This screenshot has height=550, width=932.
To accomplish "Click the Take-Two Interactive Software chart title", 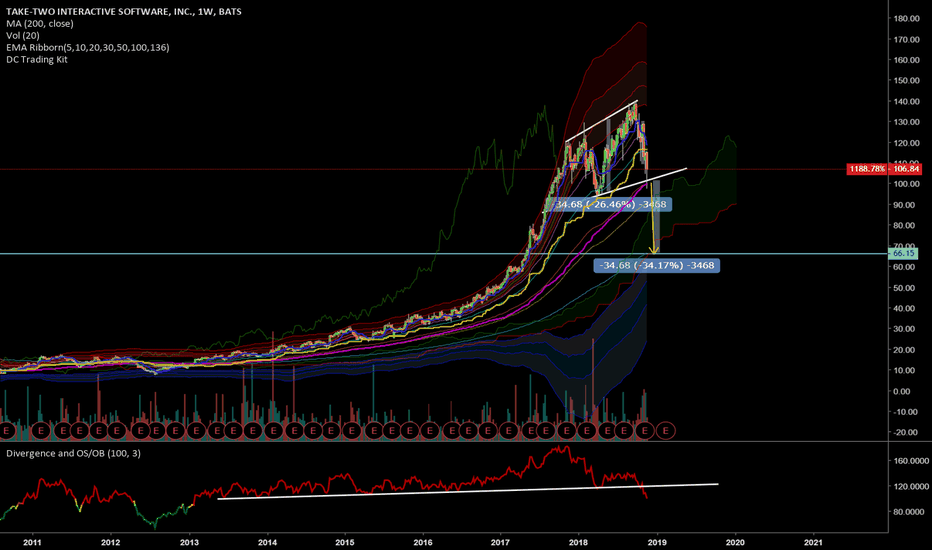I will tap(124, 11).
